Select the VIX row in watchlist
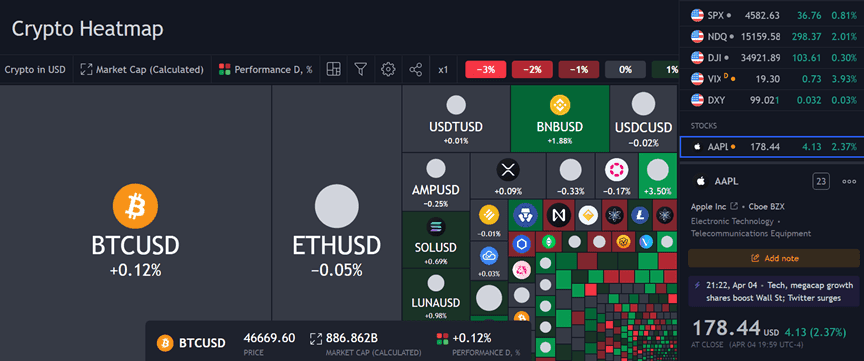The width and height of the screenshot is (864, 361). pos(772,79)
